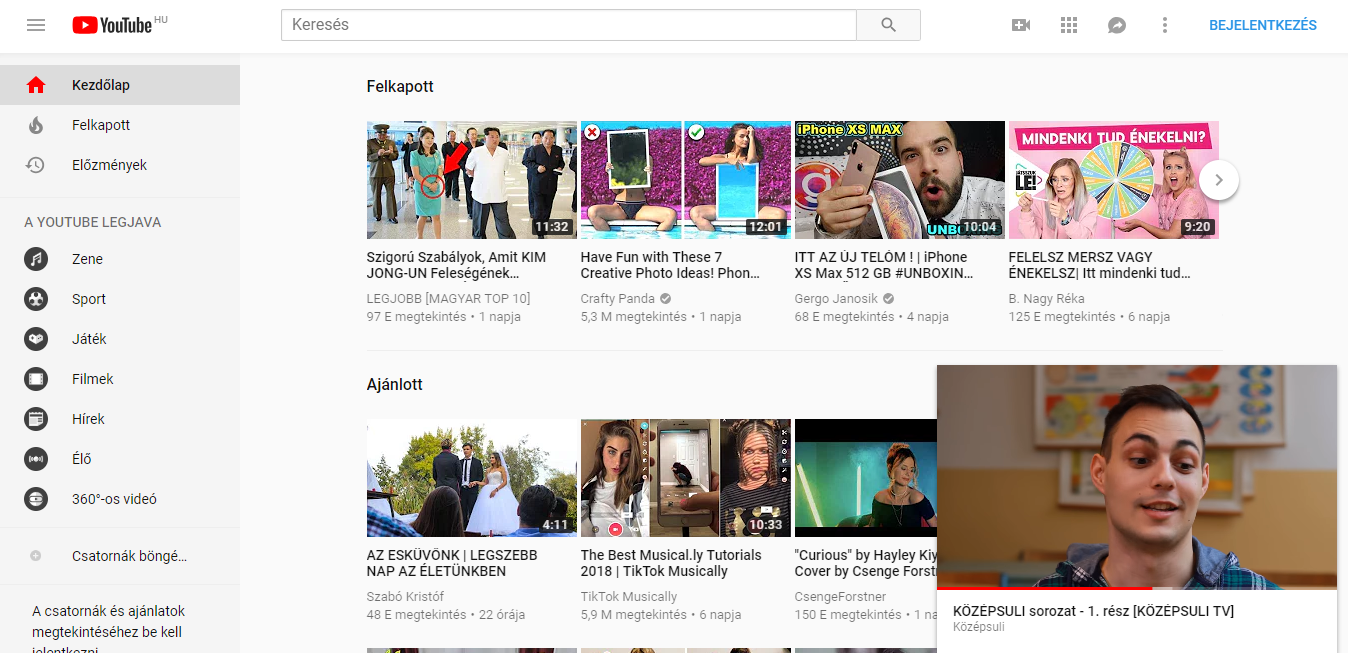This screenshot has height=653, width=1348.
Task: Open the Crafty Panda channel link
Action: 617,299
